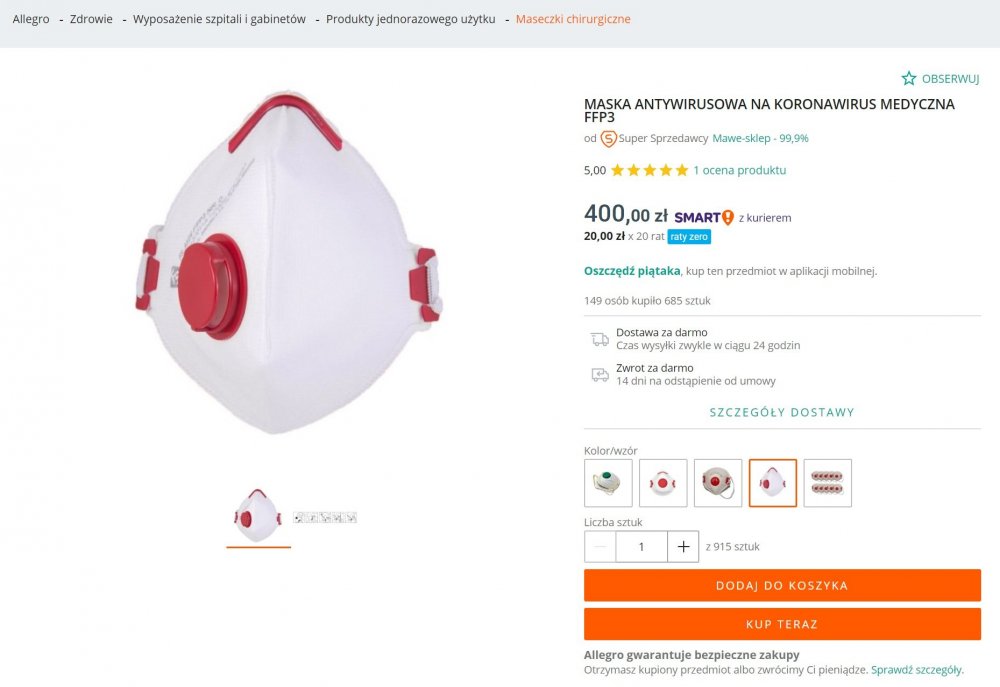Click the Dodaj do koszyka button
Image resolution: width=1000 pixels, height=687 pixels.
[x=782, y=585]
